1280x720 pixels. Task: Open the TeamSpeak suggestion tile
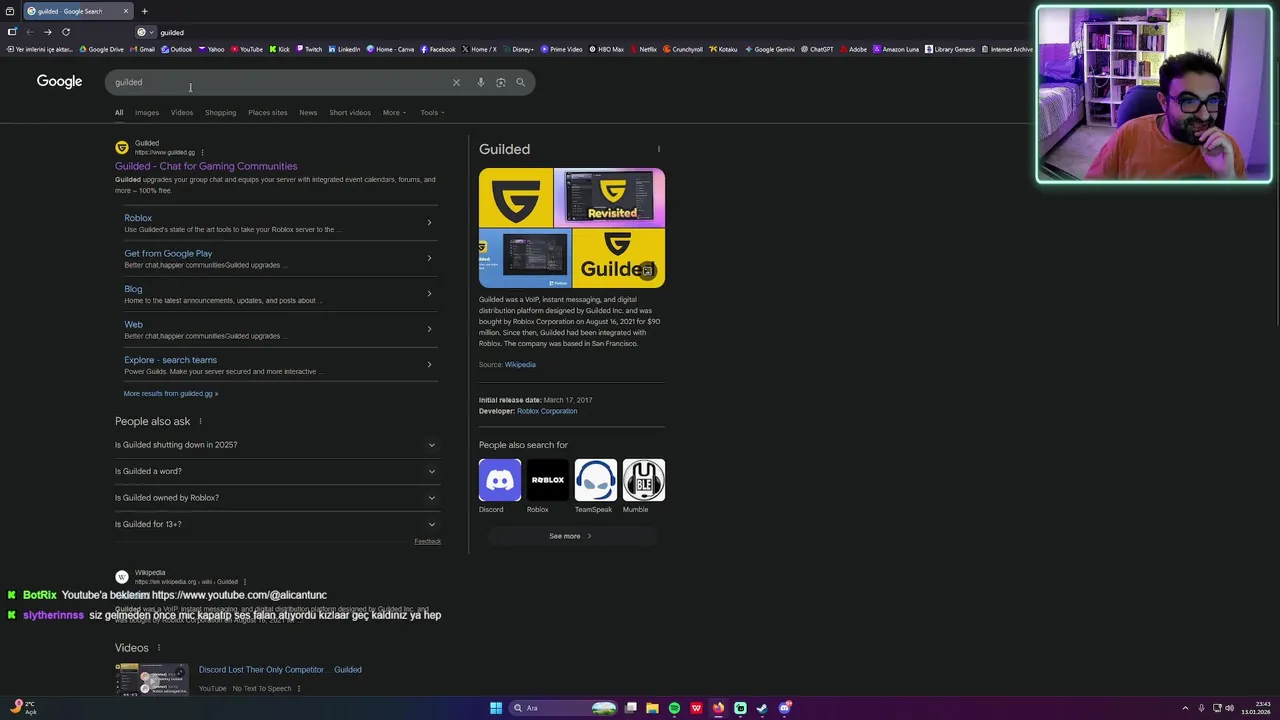click(x=595, y=486)
